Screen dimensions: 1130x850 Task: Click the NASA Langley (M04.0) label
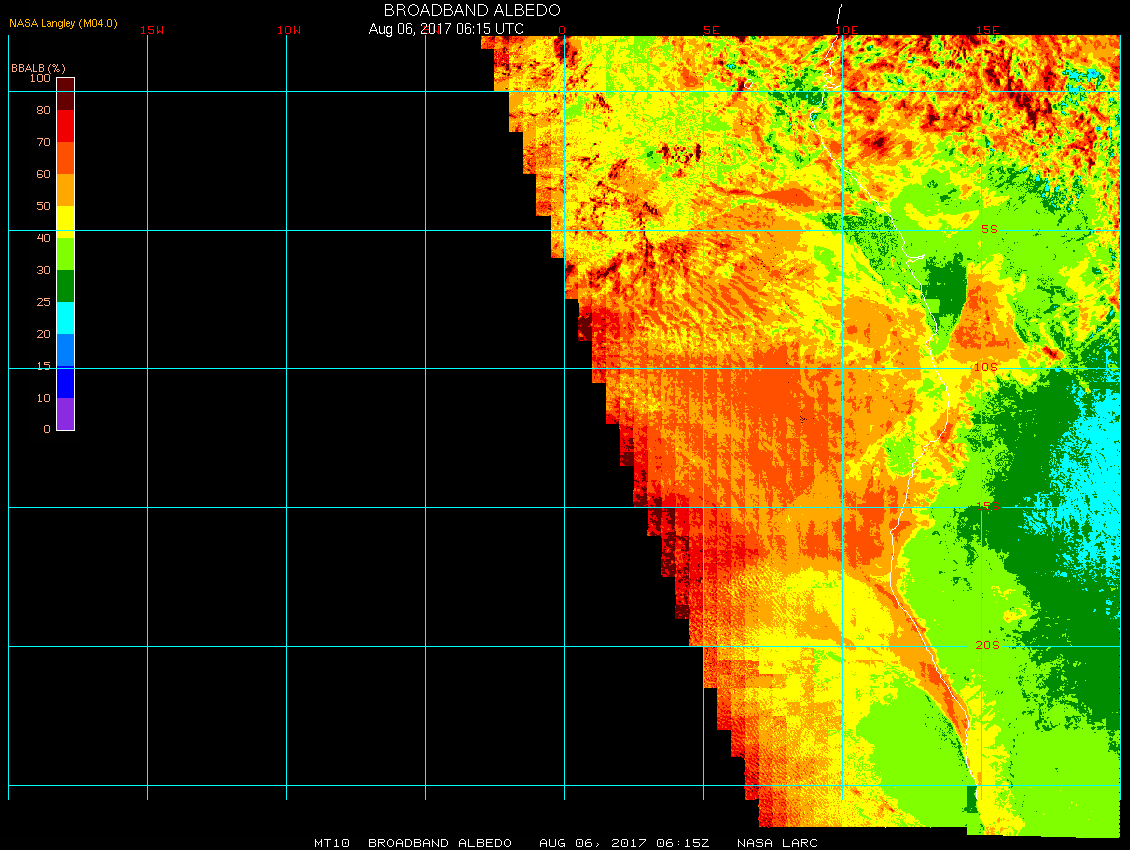[x=63, y=22]
